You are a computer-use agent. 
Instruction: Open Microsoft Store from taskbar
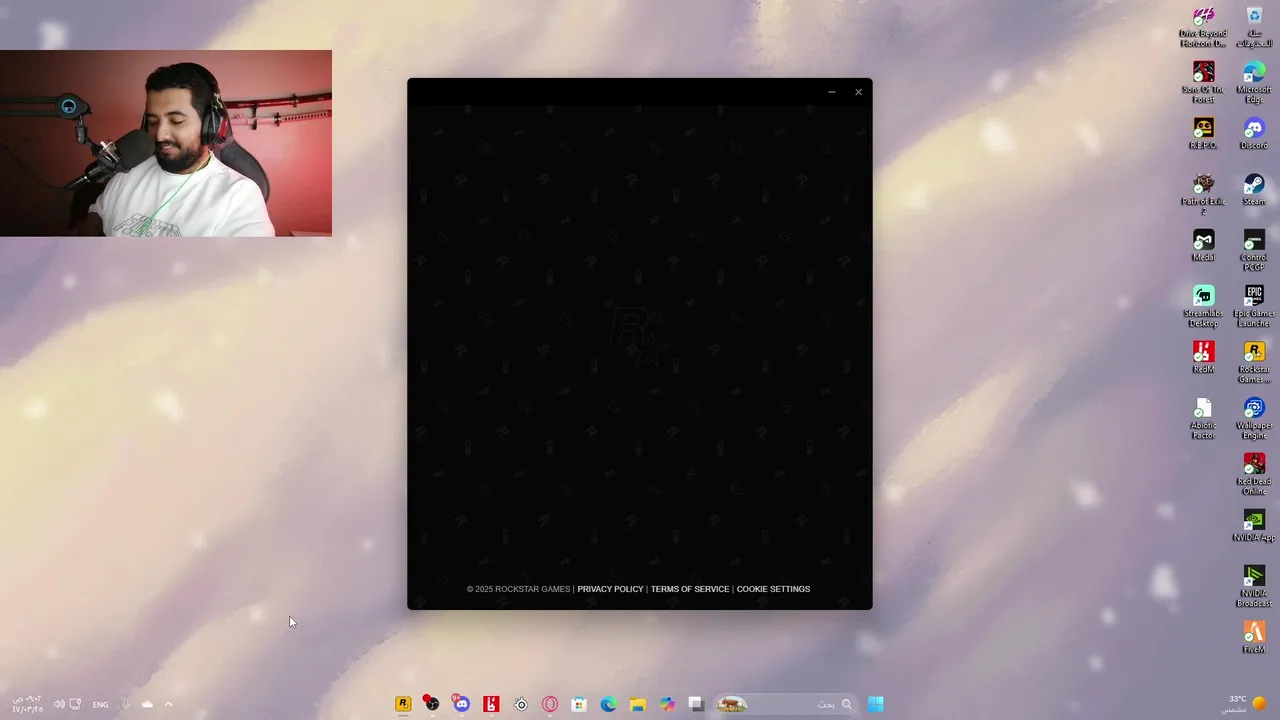(x=579, y=704)
